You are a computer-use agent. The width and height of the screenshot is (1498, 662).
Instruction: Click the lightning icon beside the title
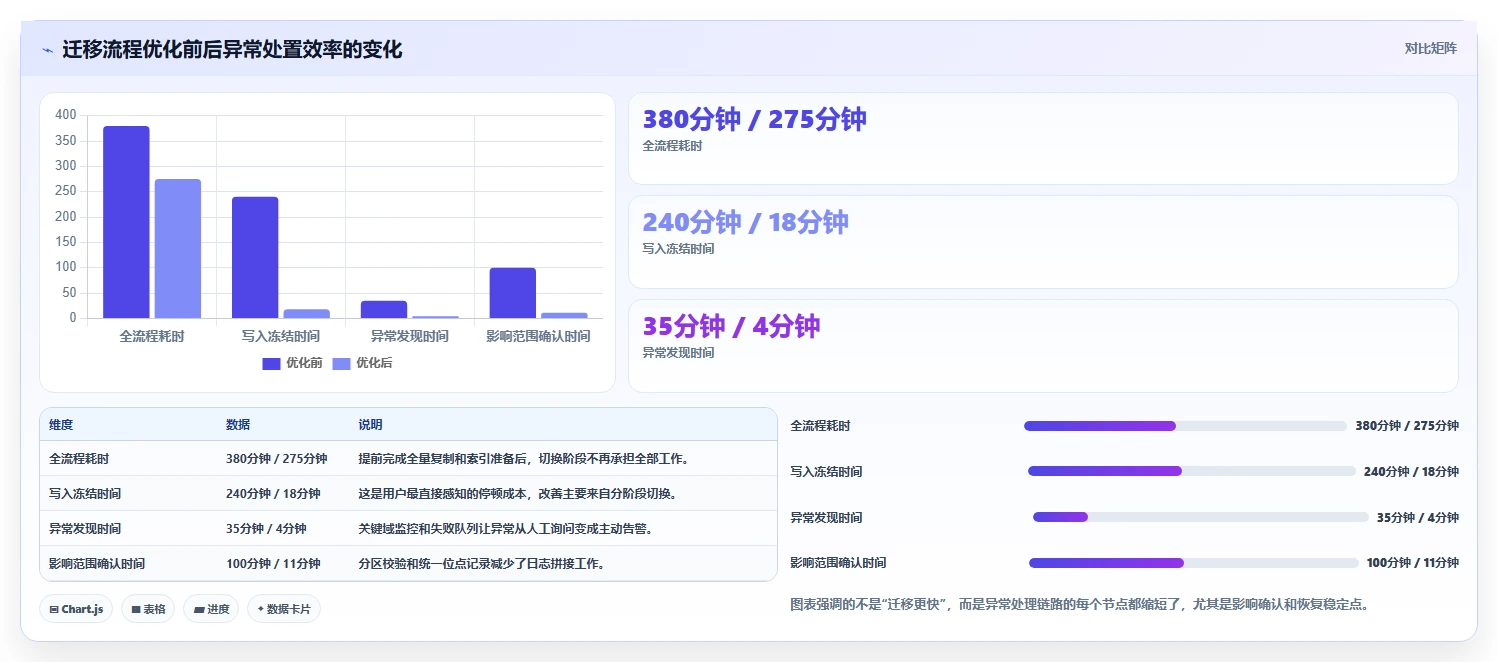pyautogui.click(x=47, y=50)
